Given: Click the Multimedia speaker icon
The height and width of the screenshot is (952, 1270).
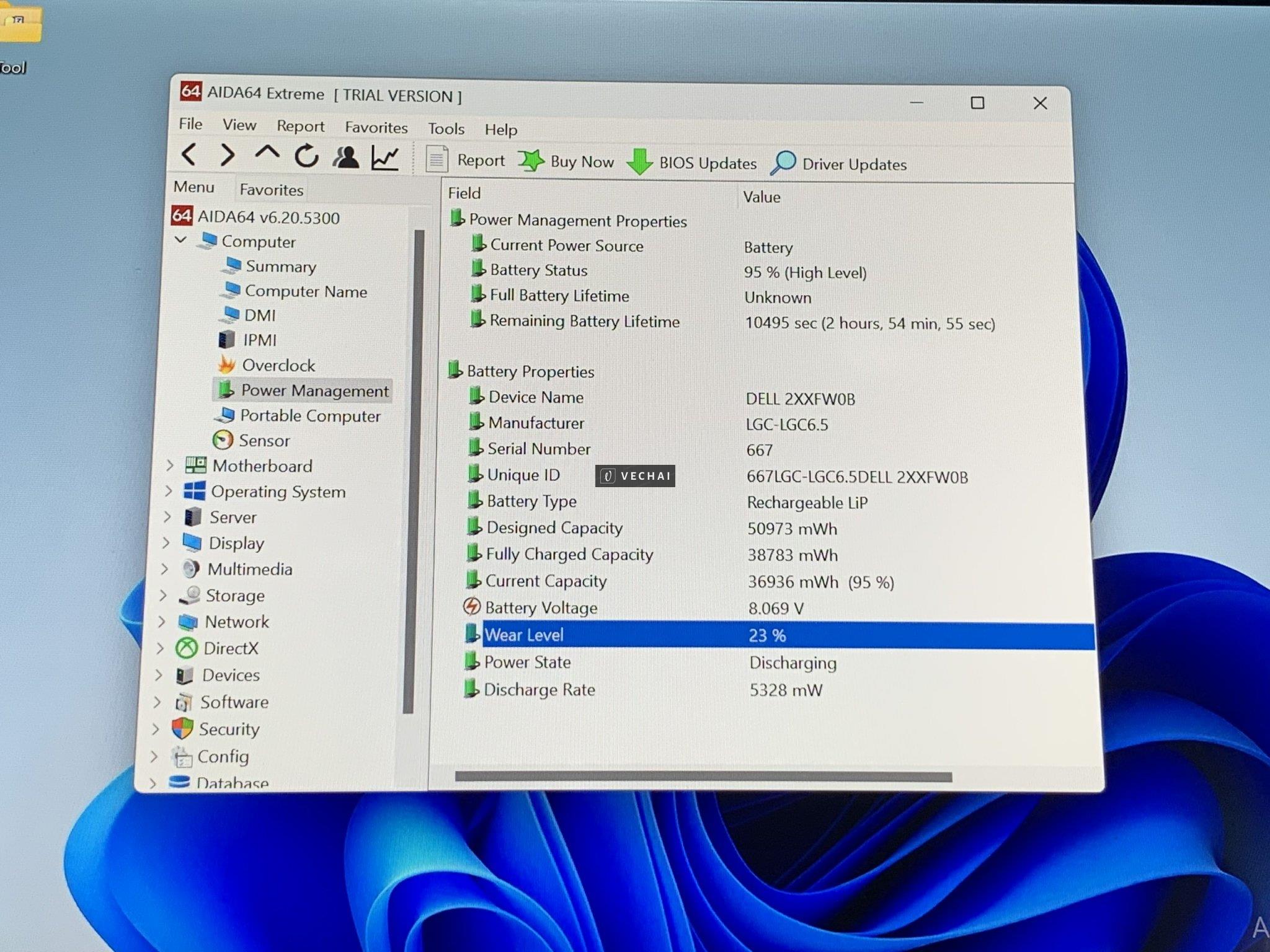Looking at the screenshot, I should coord(191,568).
